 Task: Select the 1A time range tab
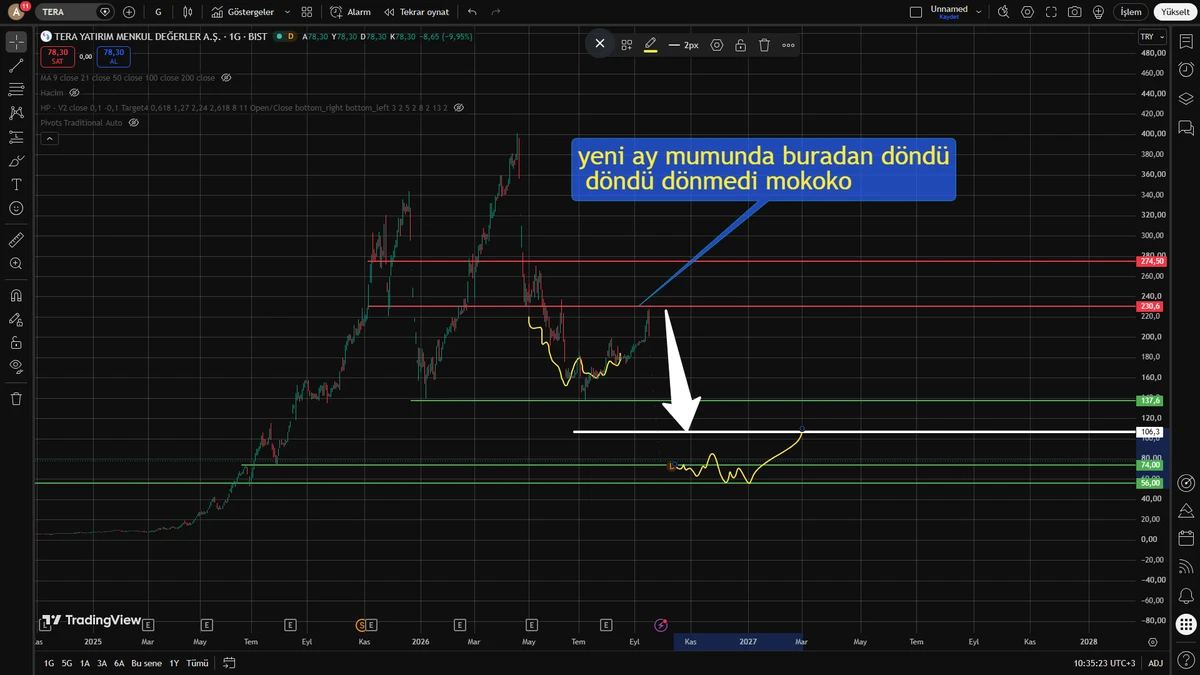(85, 663)
